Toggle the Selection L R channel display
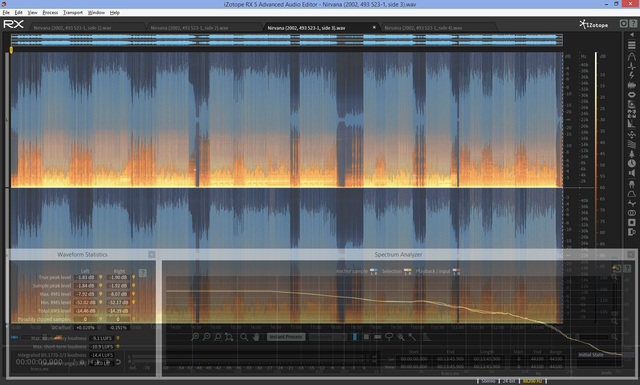Image resolution: width=640 pixels, height=385 pixels. coord(407,272)
